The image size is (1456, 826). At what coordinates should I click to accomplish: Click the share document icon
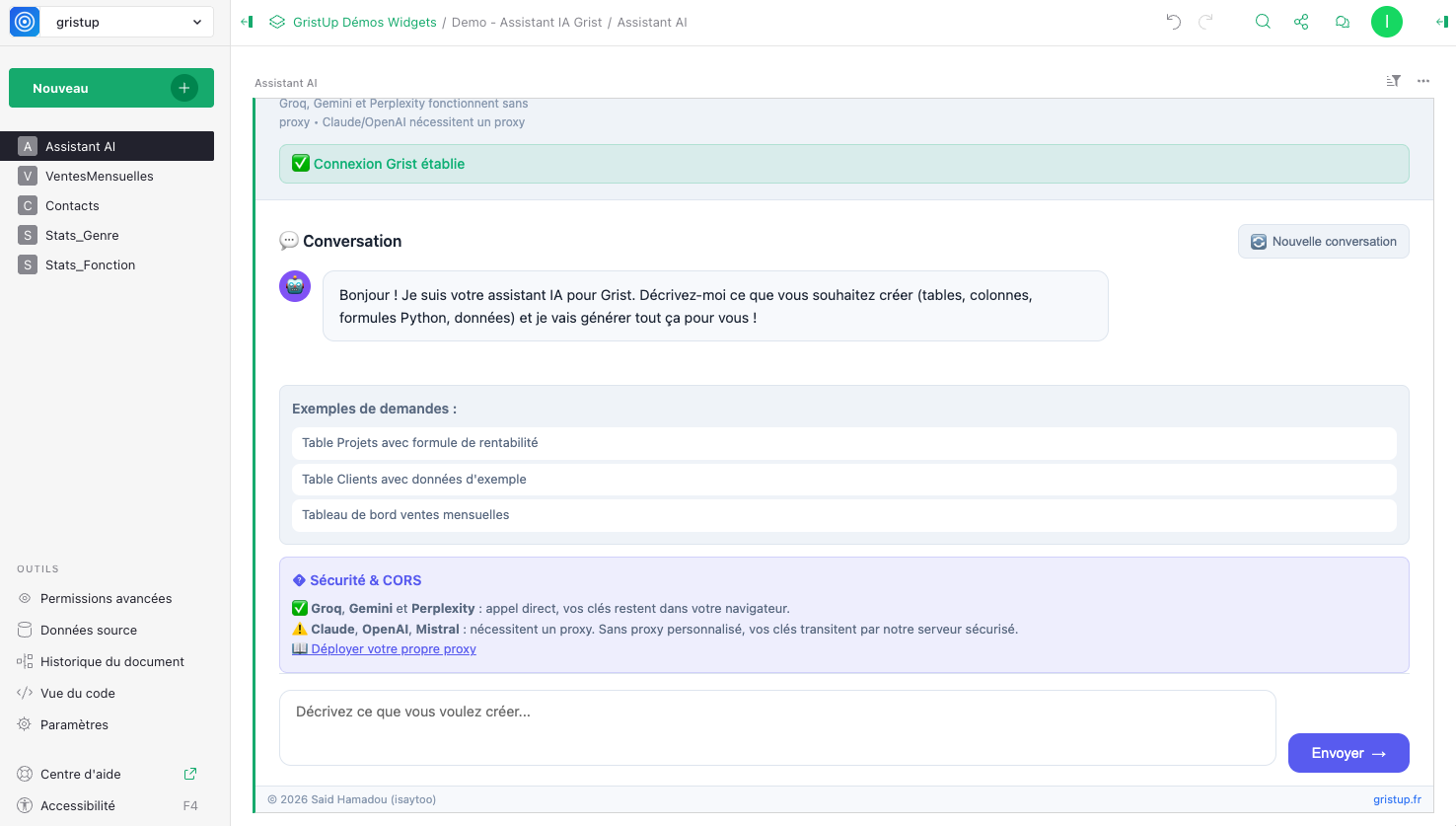pos(1301,22)
